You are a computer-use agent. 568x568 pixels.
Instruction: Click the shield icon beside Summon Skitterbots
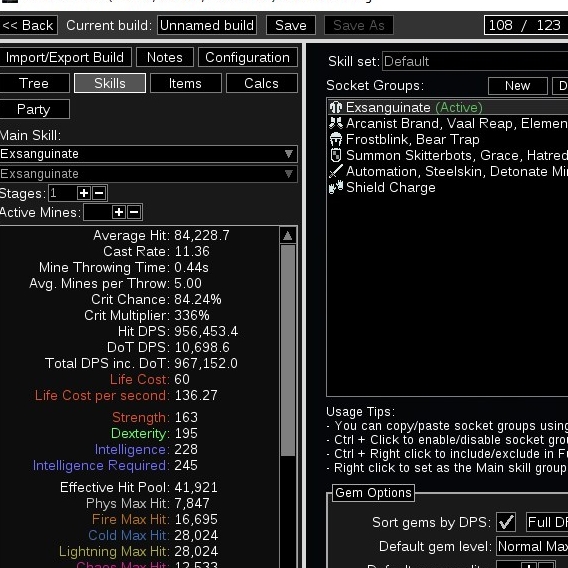click(x=336, y=155)
